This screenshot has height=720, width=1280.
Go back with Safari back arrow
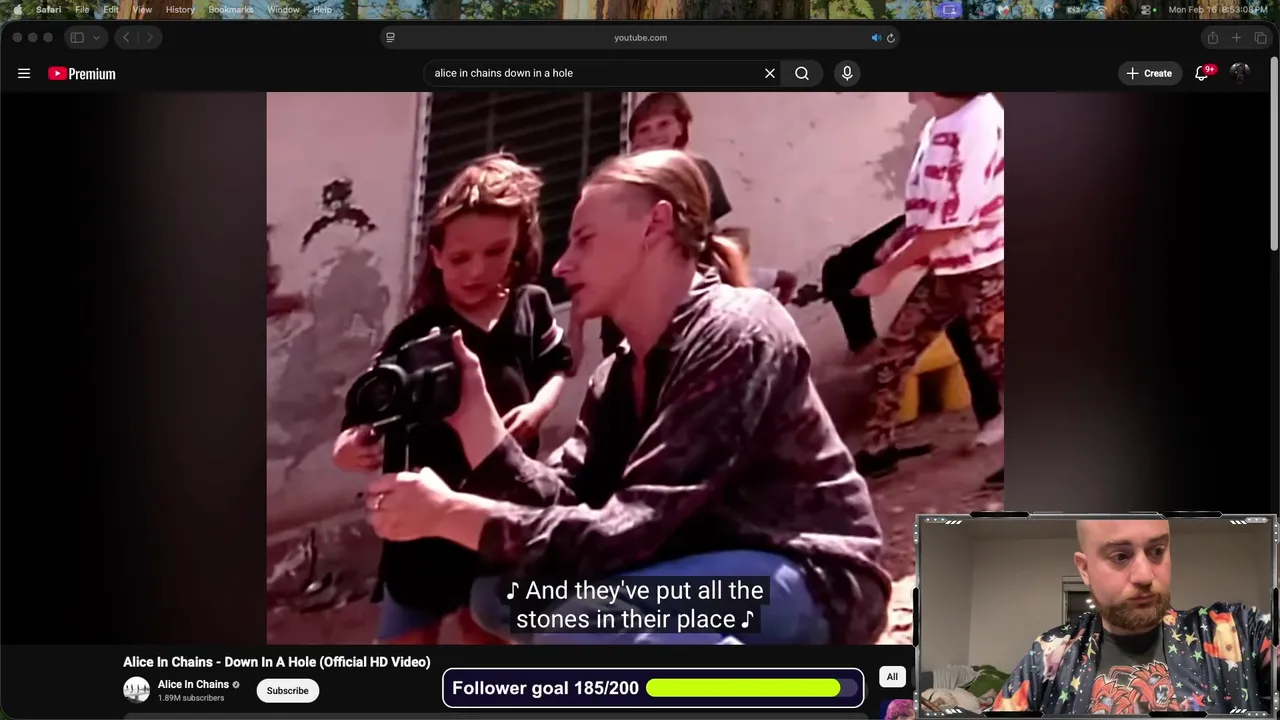(x=126, y=37)
